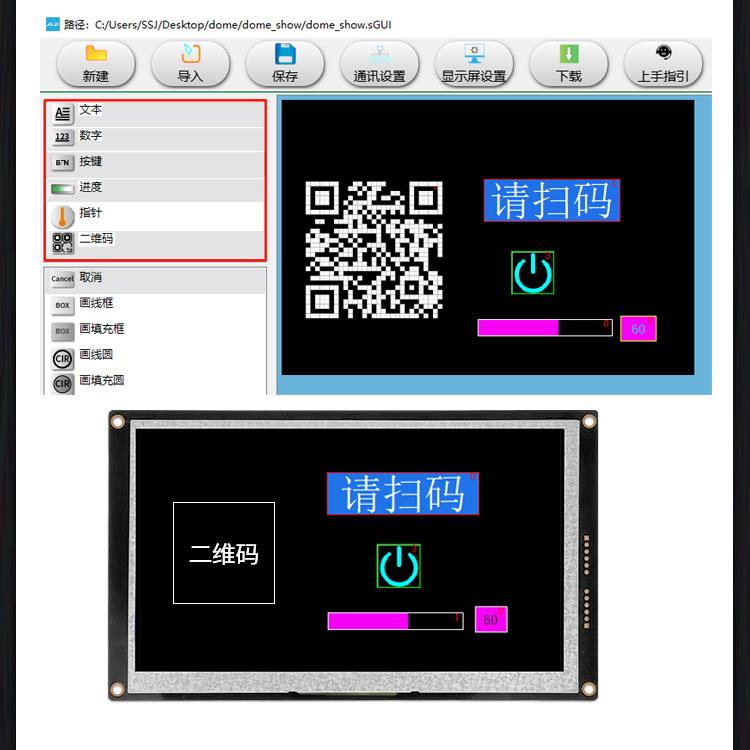Select the 文本 text widget icon
750x750 pixels.
(63, 114)
